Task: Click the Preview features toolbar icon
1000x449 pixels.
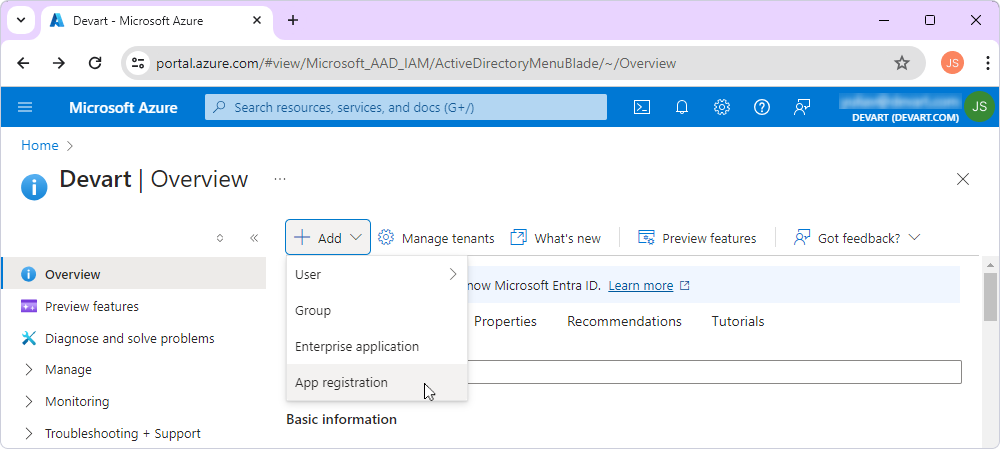Action: click(x=647, y=237)
